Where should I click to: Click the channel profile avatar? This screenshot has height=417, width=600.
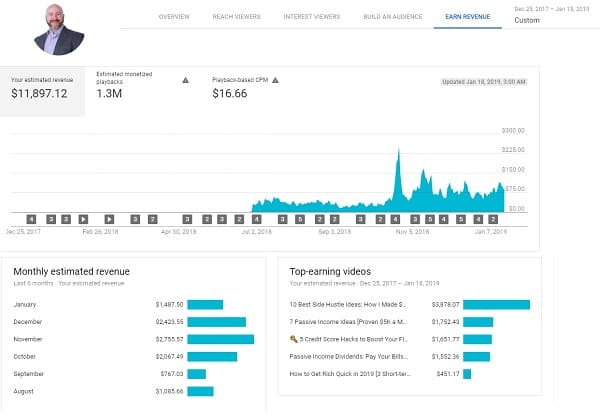coord(59,29)
